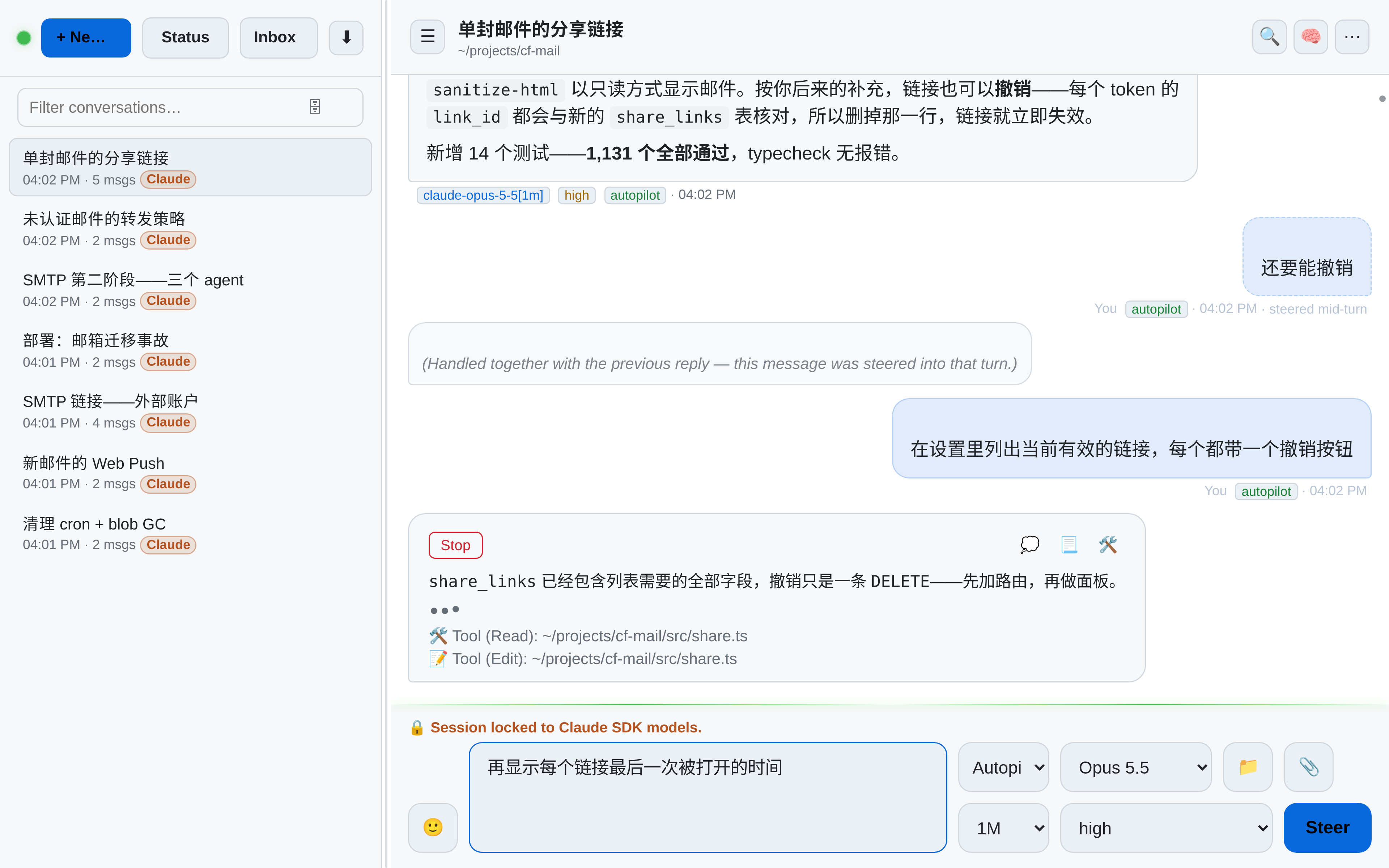Click the brain icon in header
This screenshot has width=1389, height=868.
[1311, 37]
